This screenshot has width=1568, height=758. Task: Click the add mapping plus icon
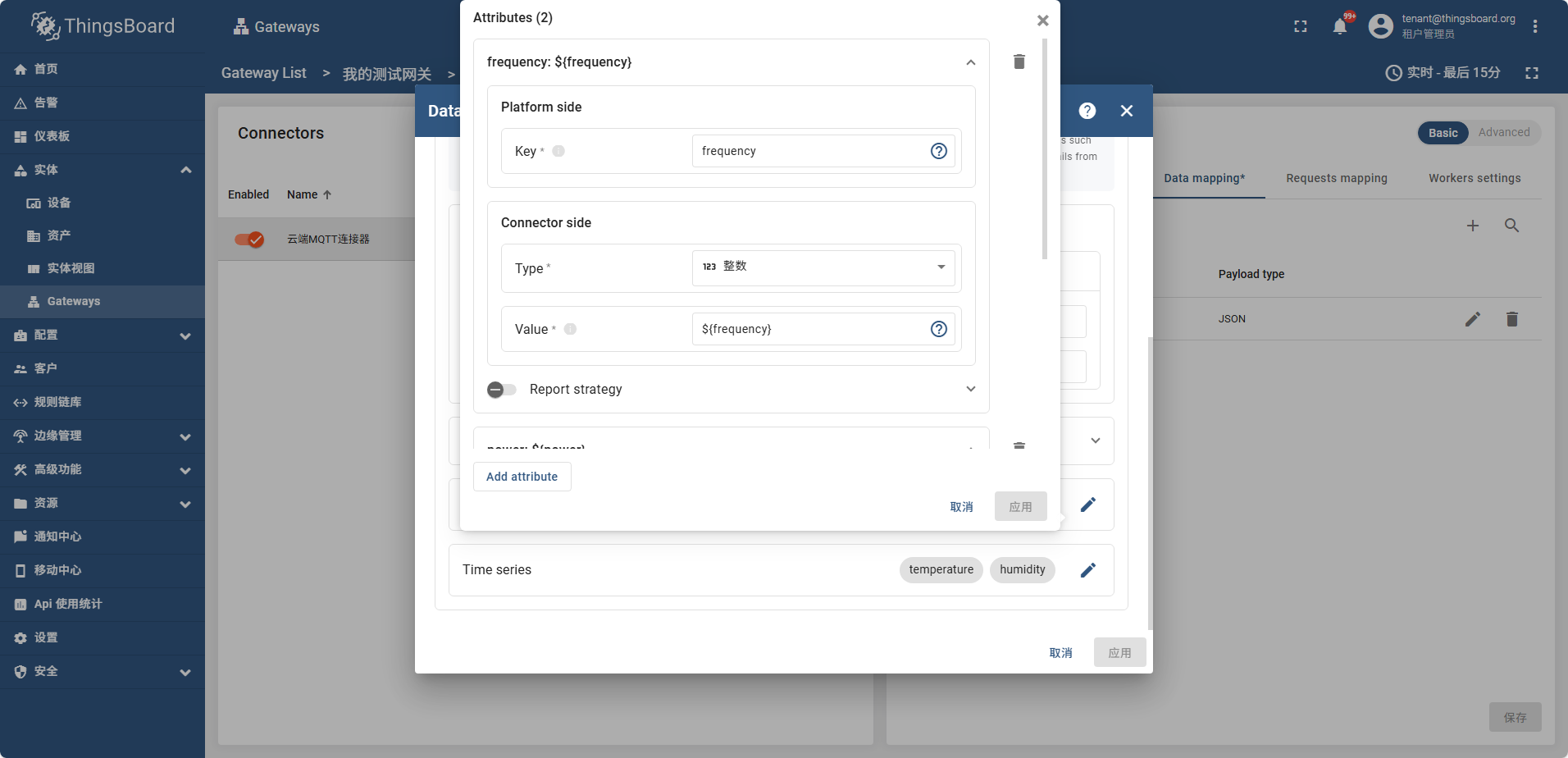click(1472, 226)
